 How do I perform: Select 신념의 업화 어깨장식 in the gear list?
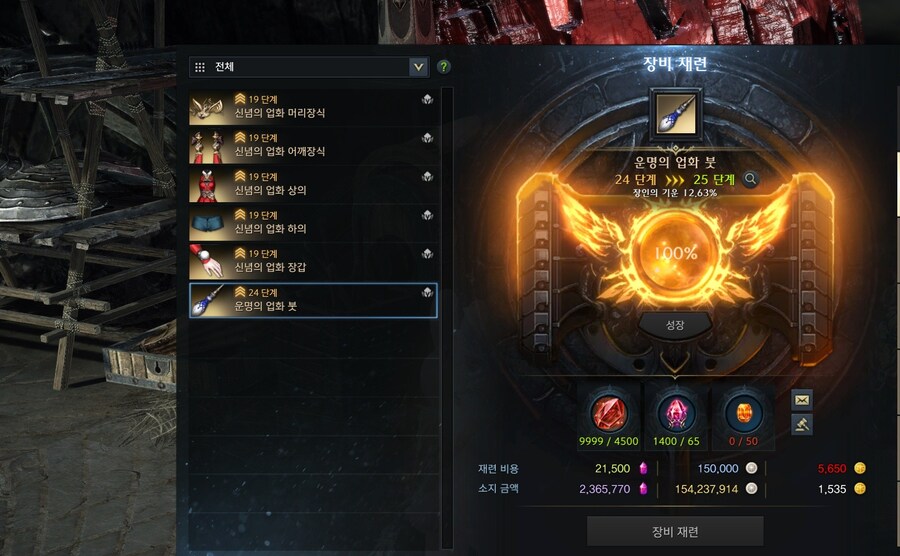(x=313, y=145)
